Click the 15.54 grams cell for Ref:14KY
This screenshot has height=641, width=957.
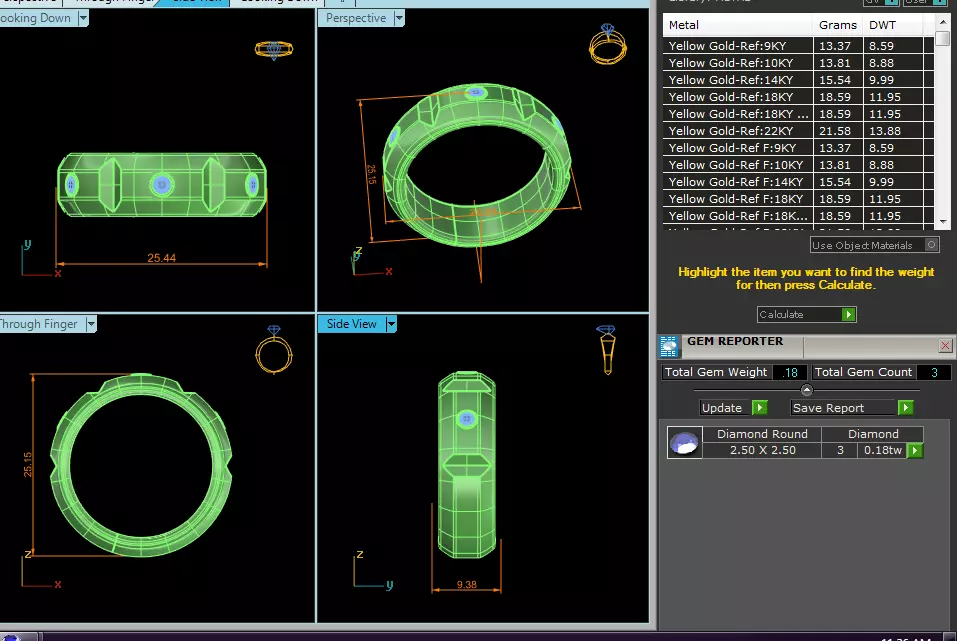point(838,80)
